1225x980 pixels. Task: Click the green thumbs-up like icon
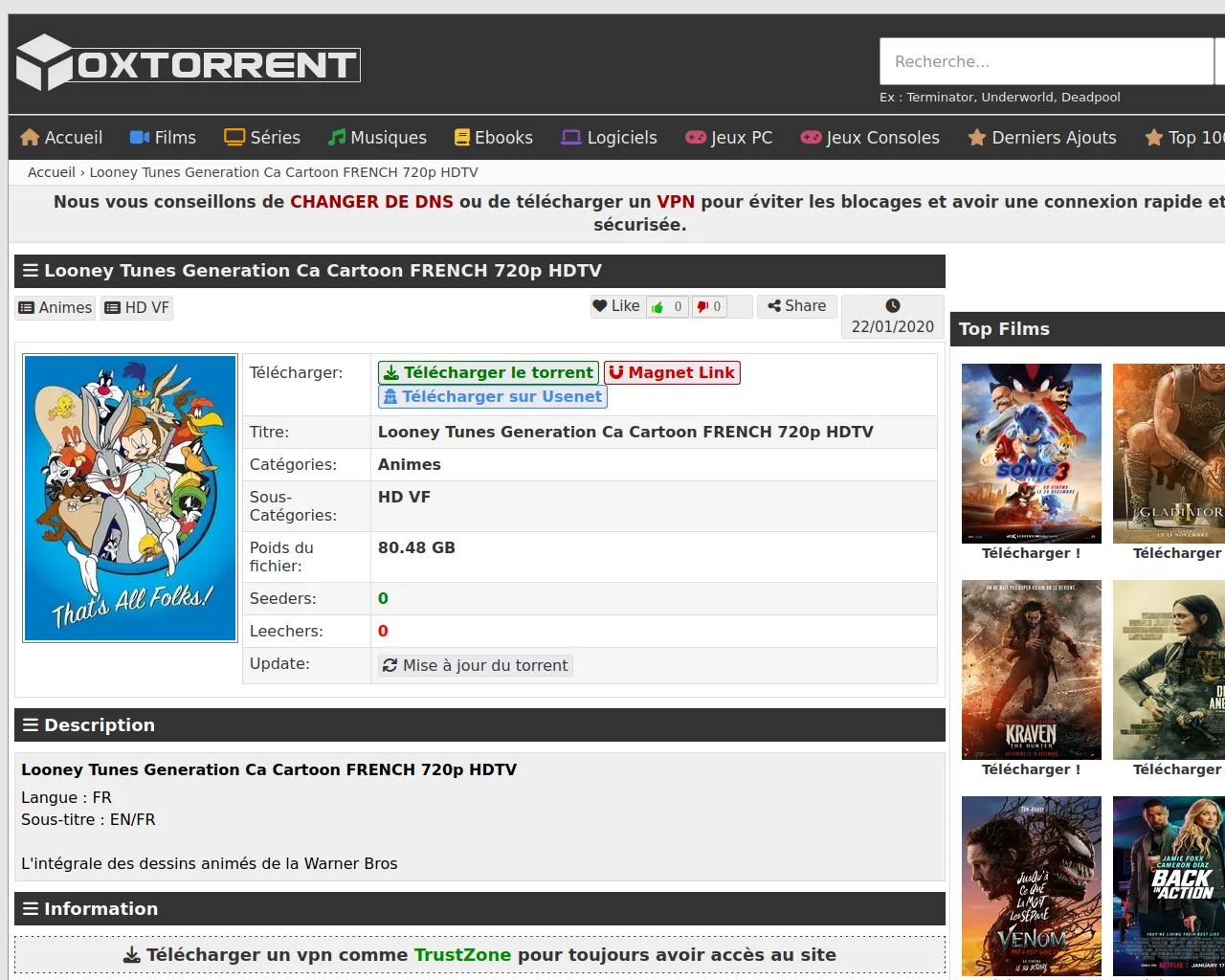pyautogui.click(x=657, y=307)
